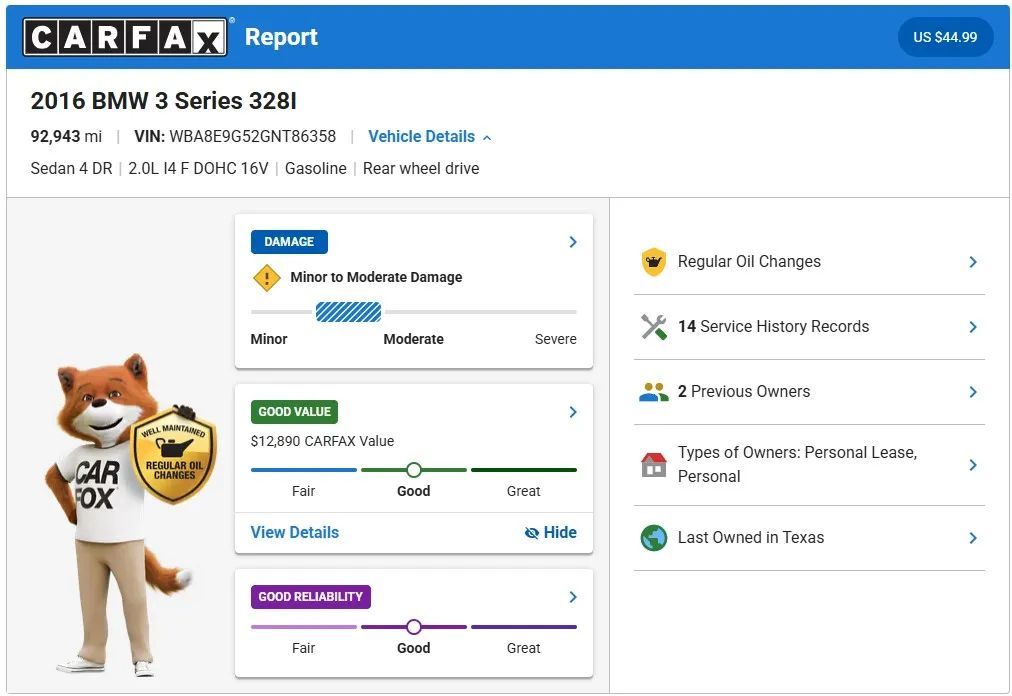Image resolution: width=1012 pixels, height=696 pixels.
Task: Click the yellow damage warning diamond icon
Action: tap(267, 278)
